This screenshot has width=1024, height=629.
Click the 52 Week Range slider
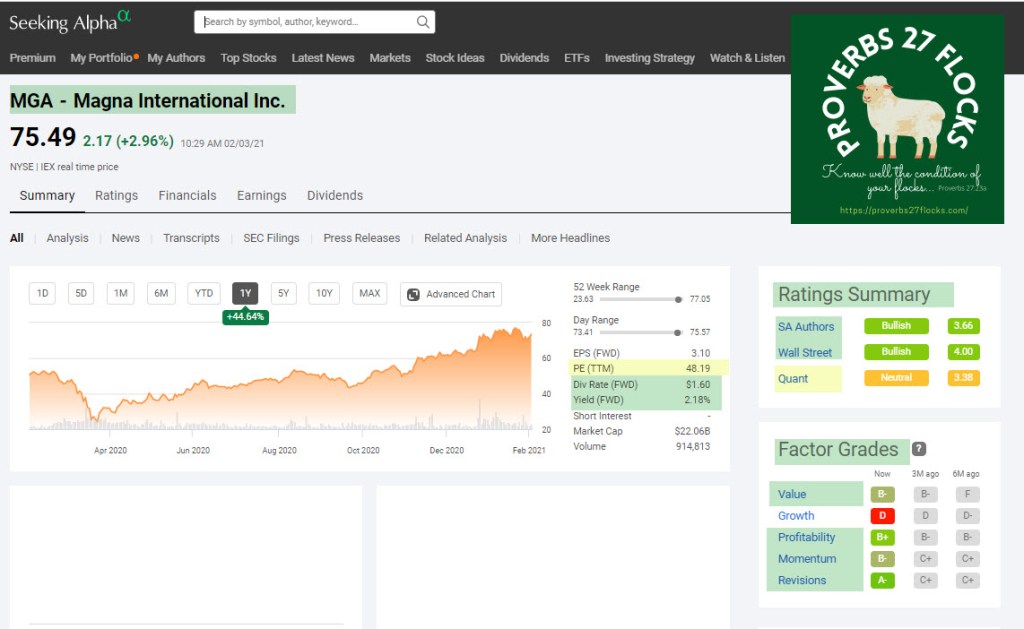626,299
